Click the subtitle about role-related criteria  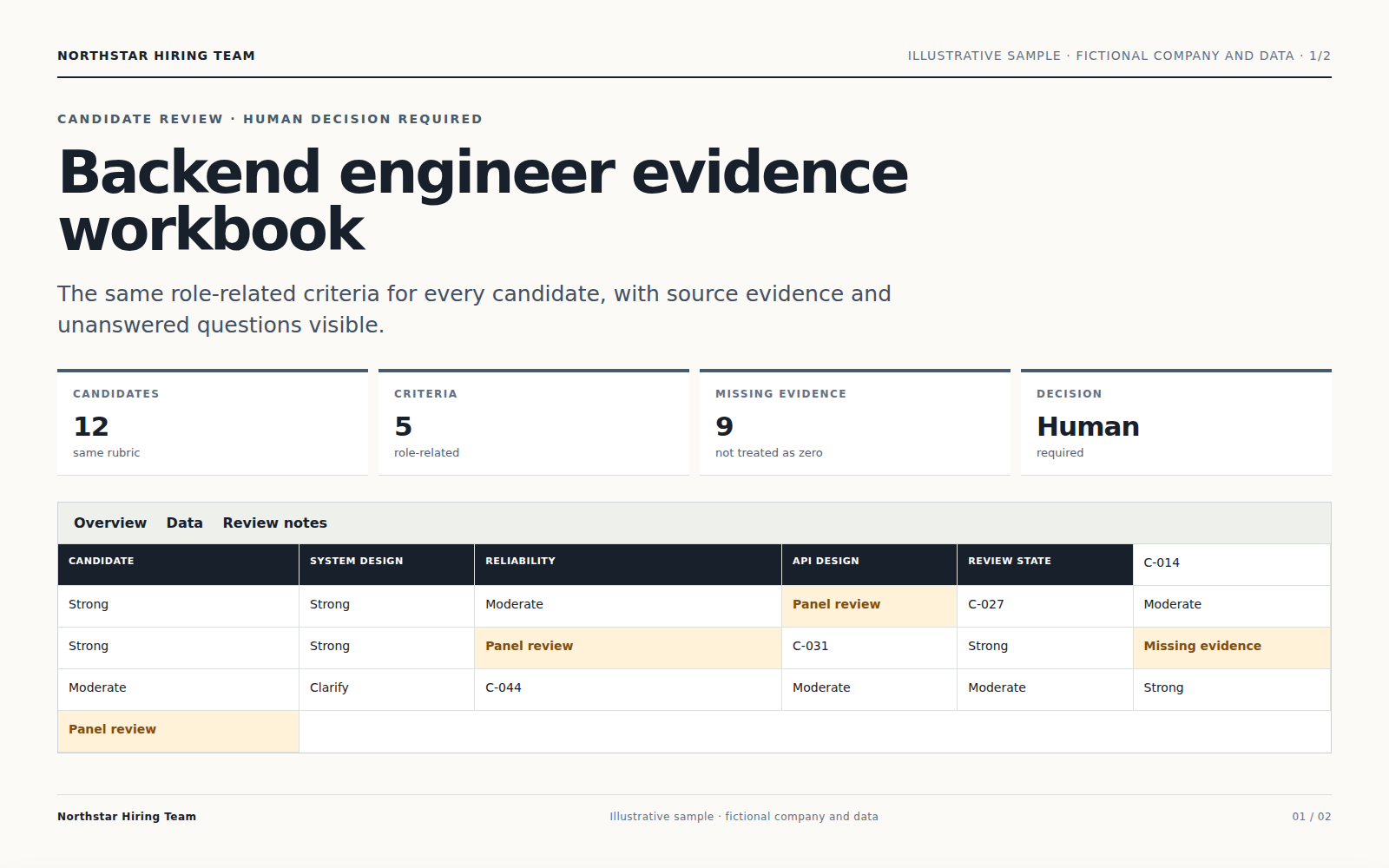click(x=474, y=309)
